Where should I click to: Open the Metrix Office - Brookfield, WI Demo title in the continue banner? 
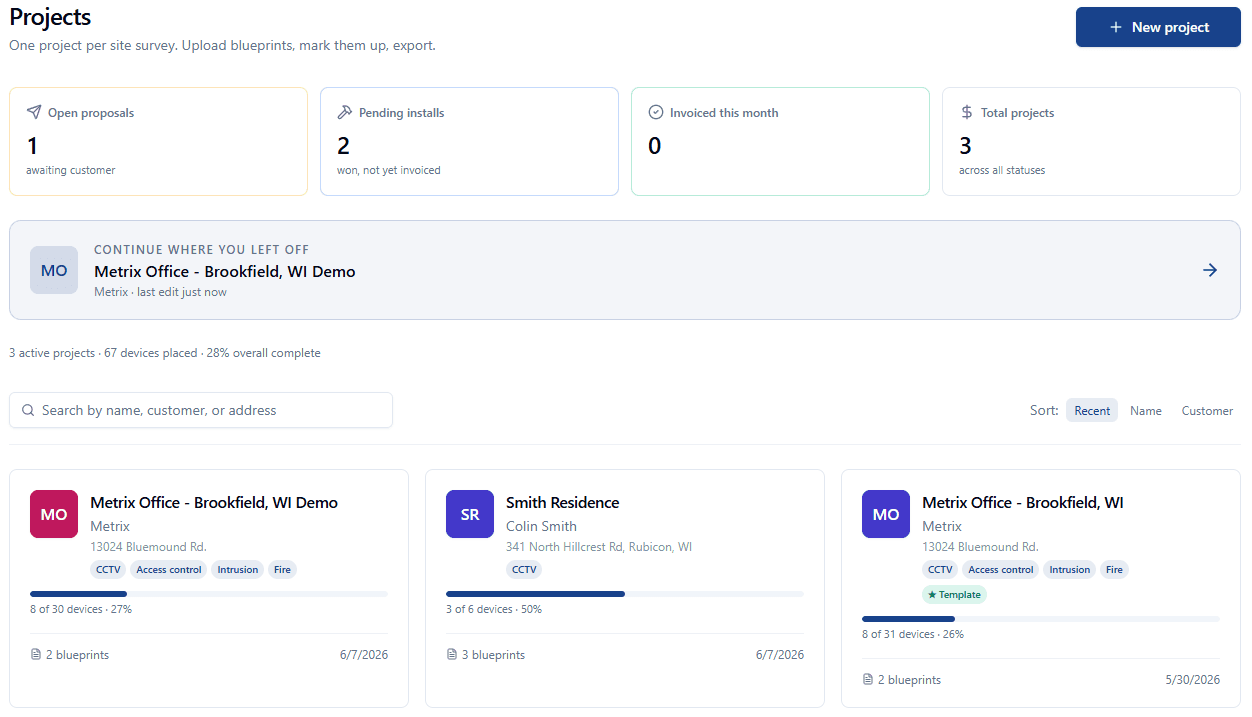(x=225, y=271)
